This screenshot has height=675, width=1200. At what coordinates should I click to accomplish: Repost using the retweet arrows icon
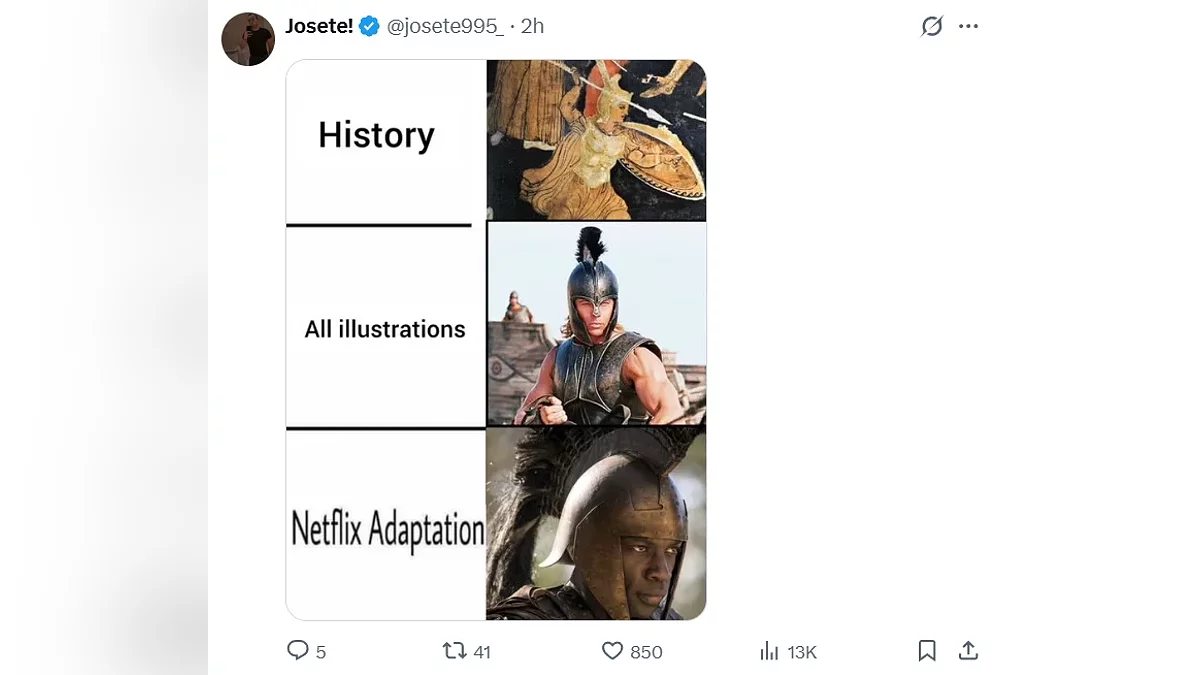click(454, 651)
